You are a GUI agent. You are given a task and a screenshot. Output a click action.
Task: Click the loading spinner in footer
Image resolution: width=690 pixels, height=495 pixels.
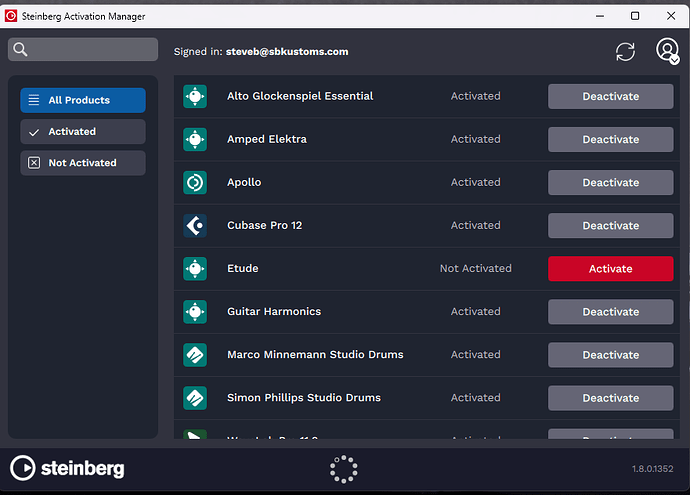(x=344, y=469)
